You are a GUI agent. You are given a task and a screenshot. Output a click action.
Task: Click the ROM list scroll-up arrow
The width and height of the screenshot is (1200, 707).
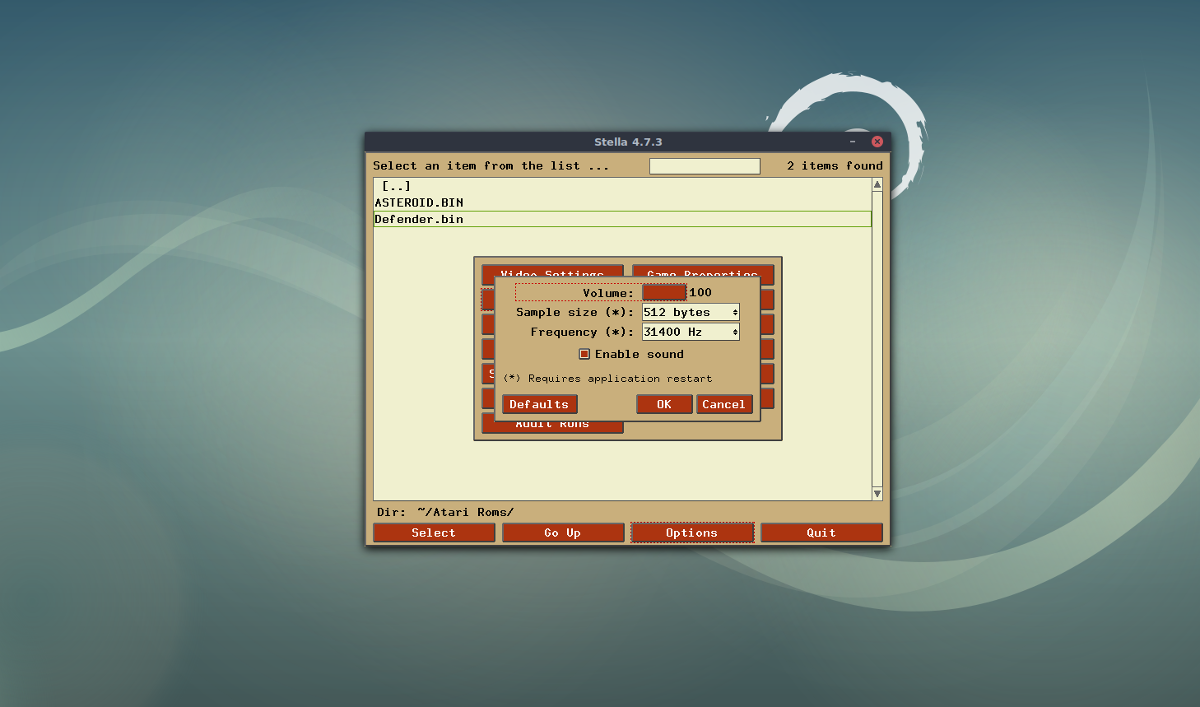[877, 185]
